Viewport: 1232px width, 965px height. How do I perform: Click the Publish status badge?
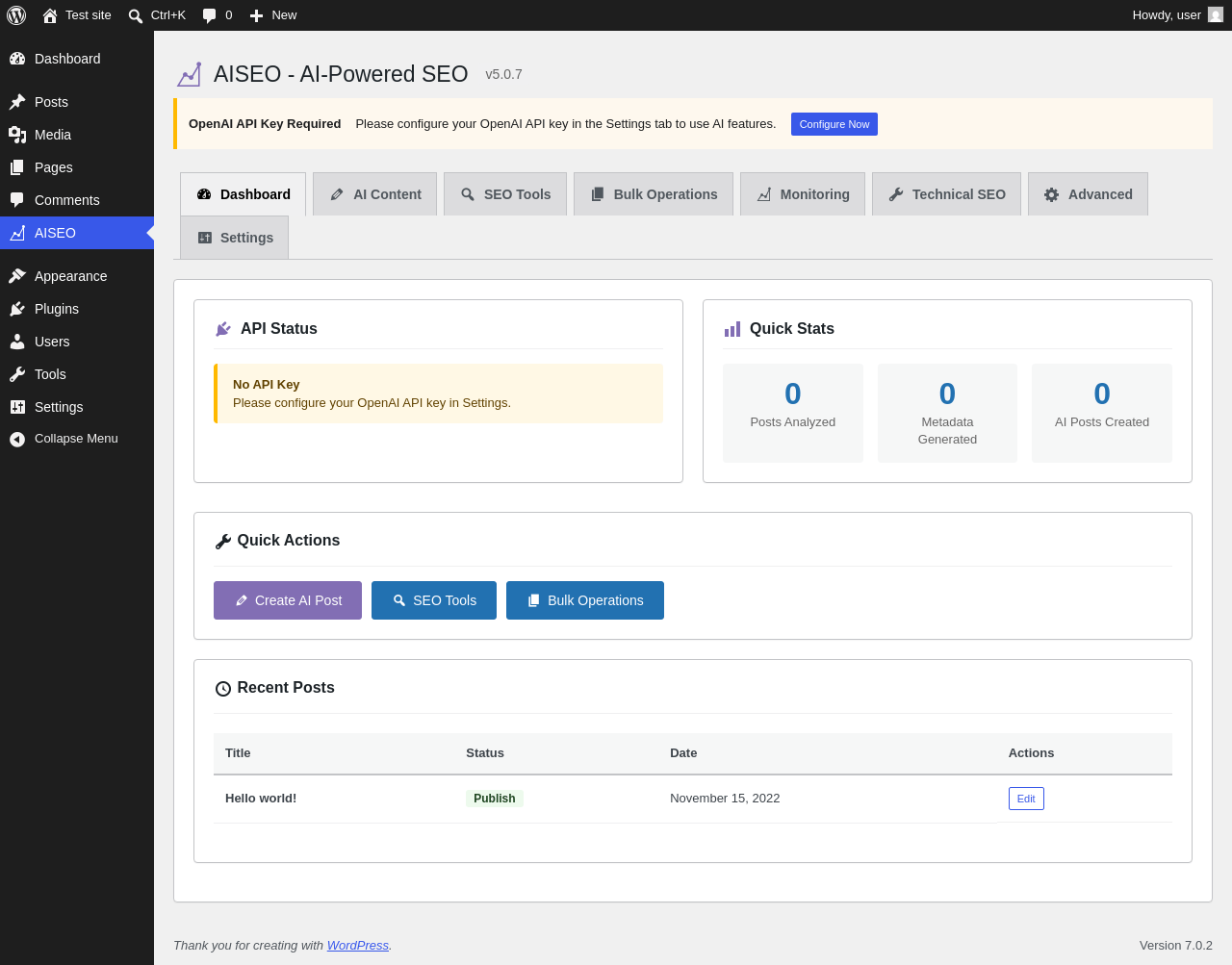click(495, 799)
